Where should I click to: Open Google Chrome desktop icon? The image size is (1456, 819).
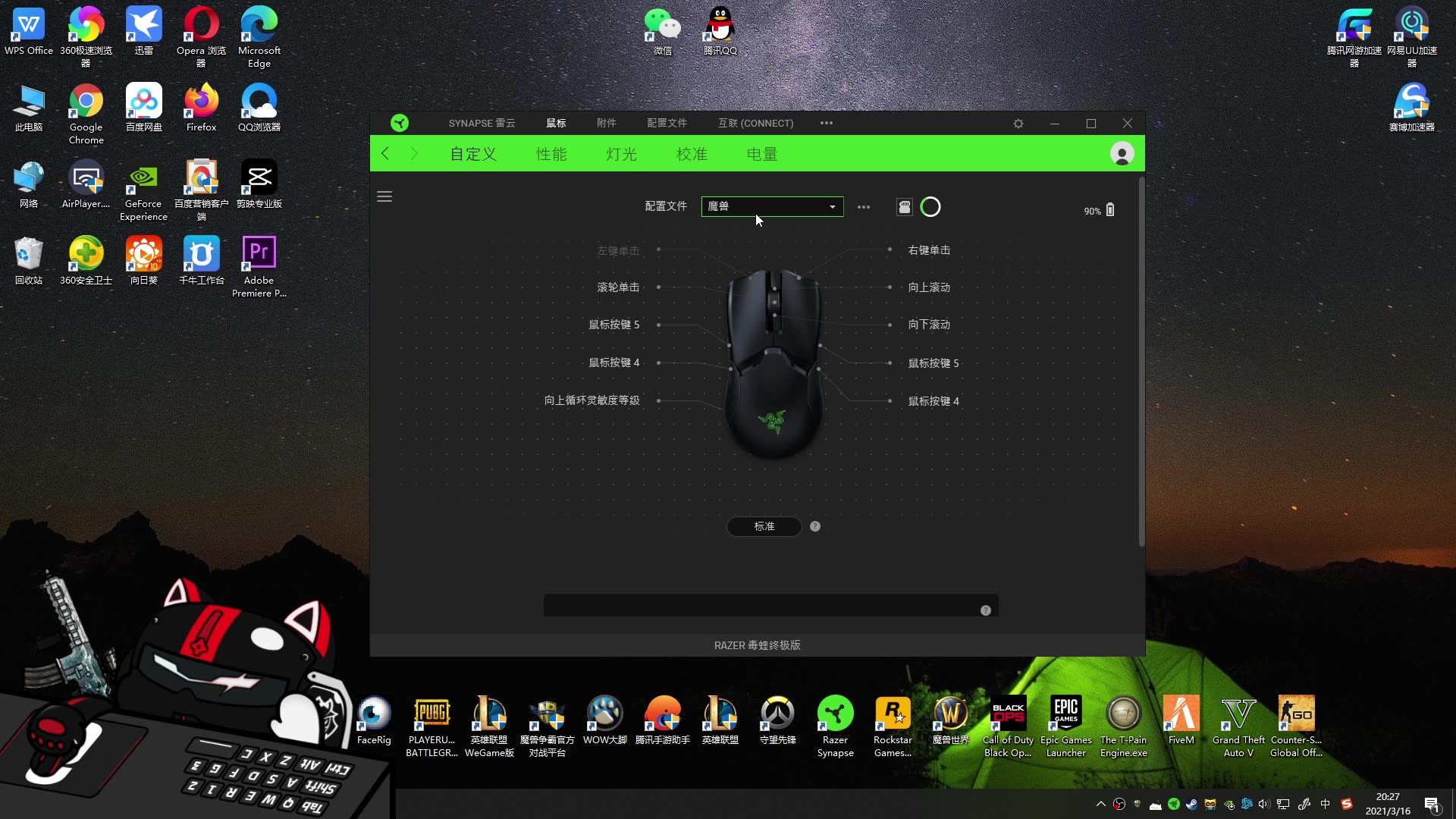[86, 114]
